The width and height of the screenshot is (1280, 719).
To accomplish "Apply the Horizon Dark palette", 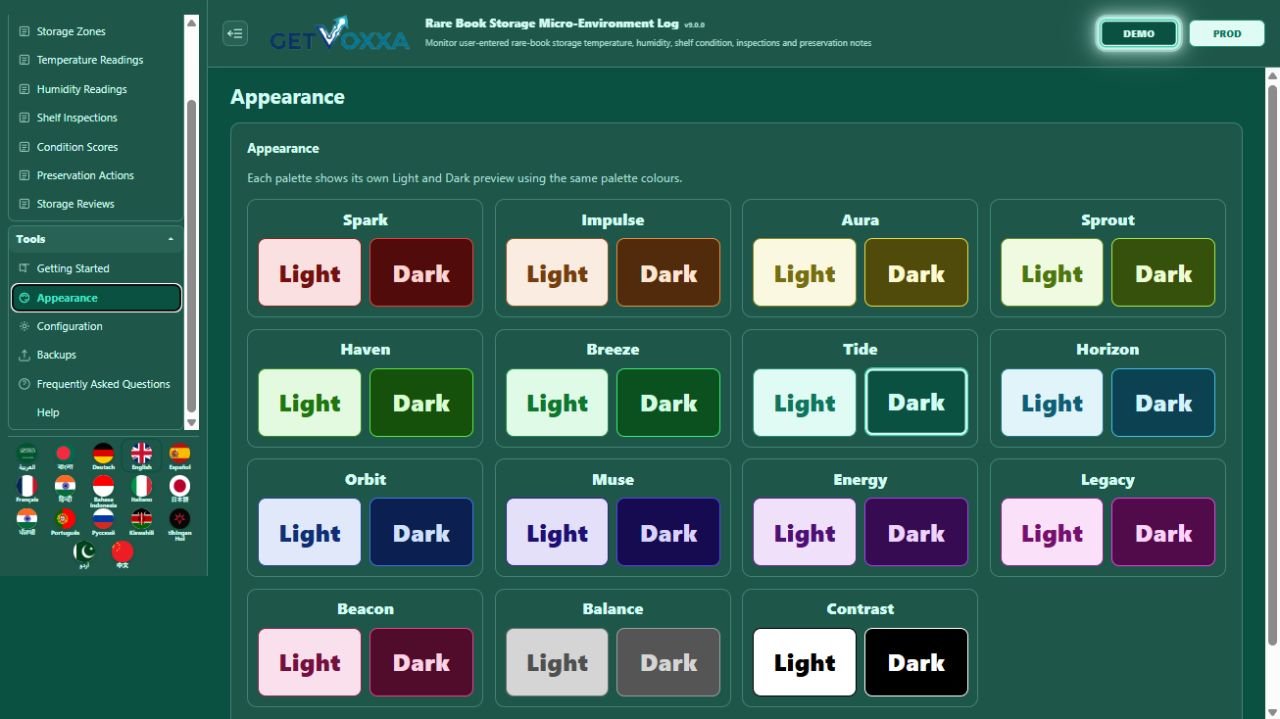I will [x=1163, y=403].
